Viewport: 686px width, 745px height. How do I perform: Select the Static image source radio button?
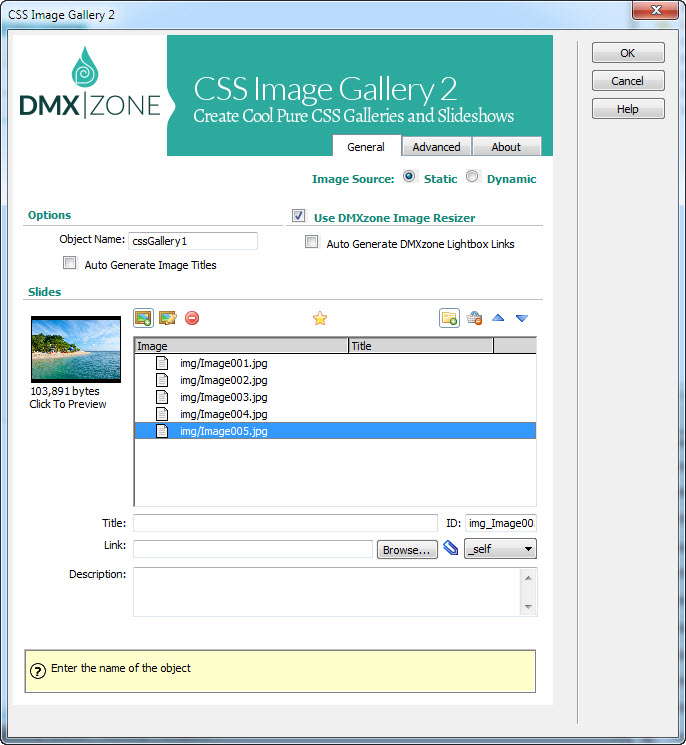[x=409, y=176]
